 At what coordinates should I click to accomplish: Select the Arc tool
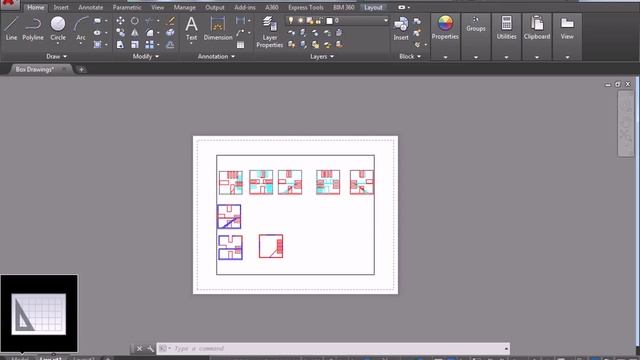(x=81, y=29)
